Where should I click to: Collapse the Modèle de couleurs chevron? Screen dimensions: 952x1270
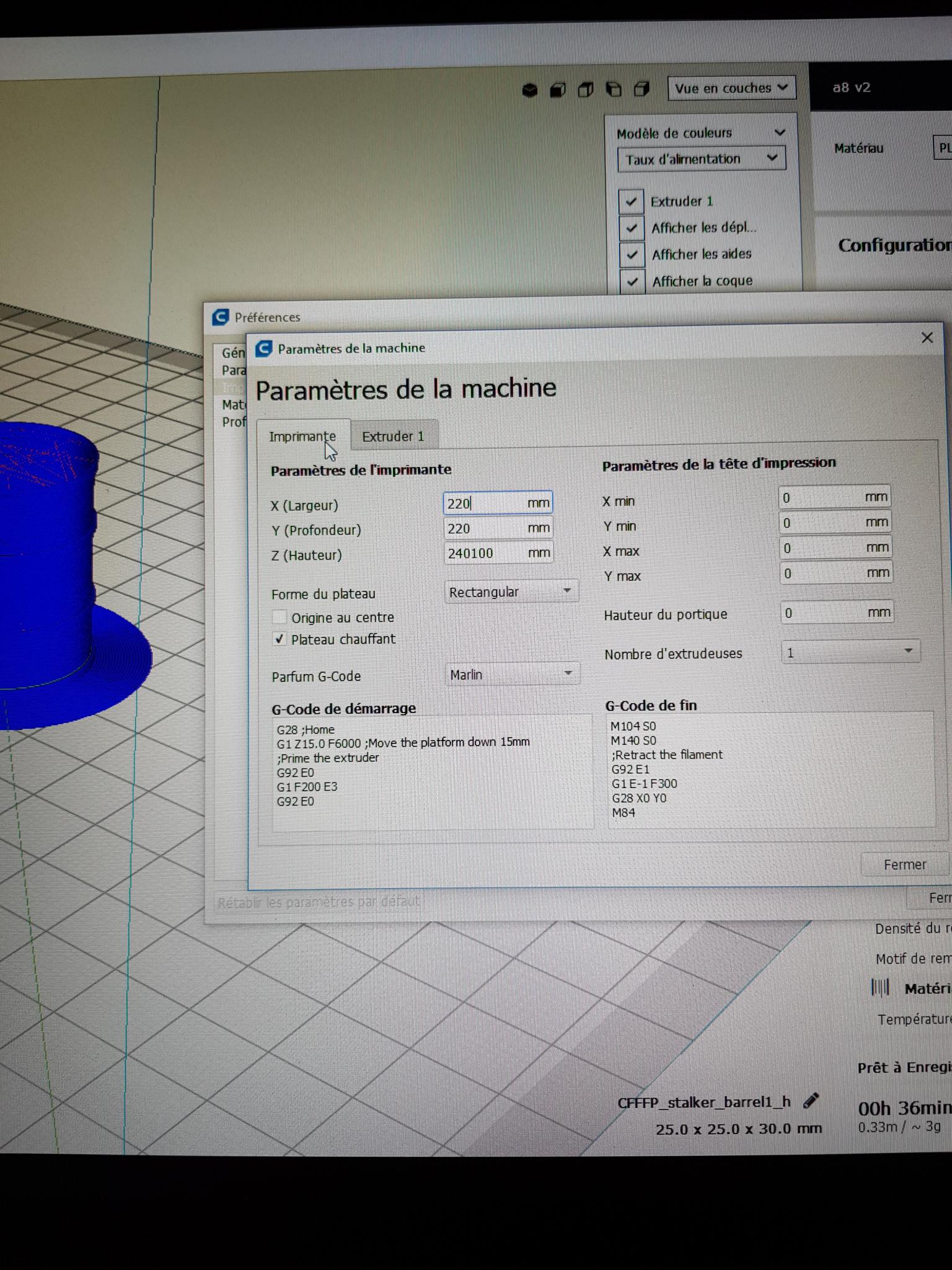click(780, 132)
